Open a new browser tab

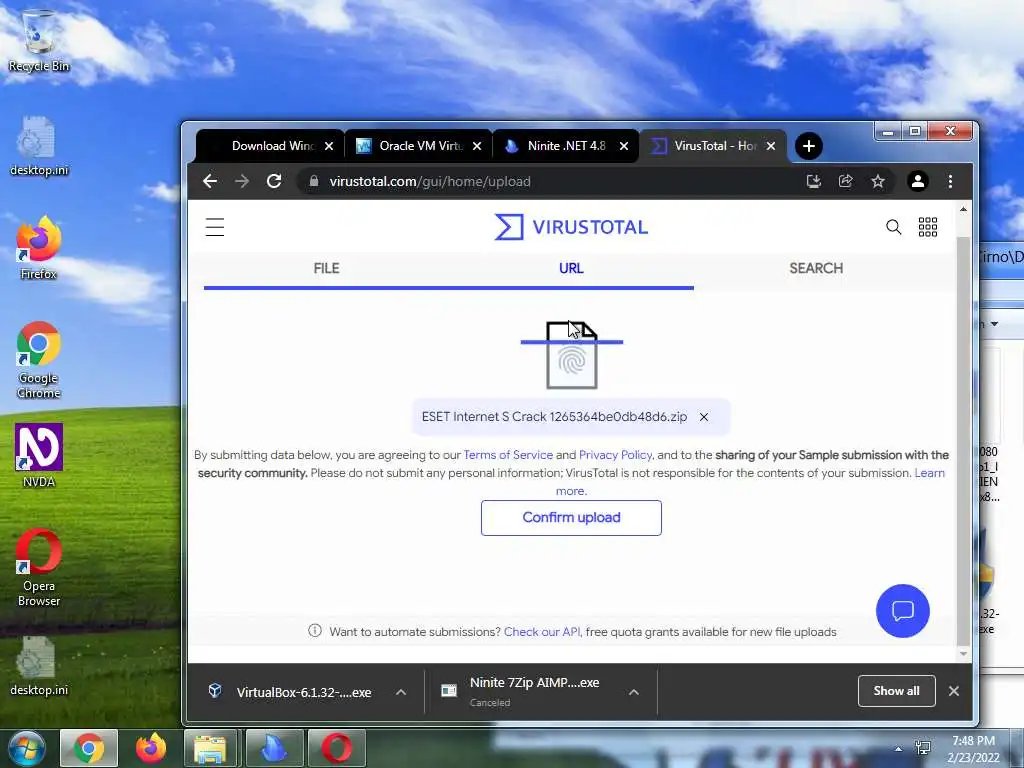click(x=808, y=146)
